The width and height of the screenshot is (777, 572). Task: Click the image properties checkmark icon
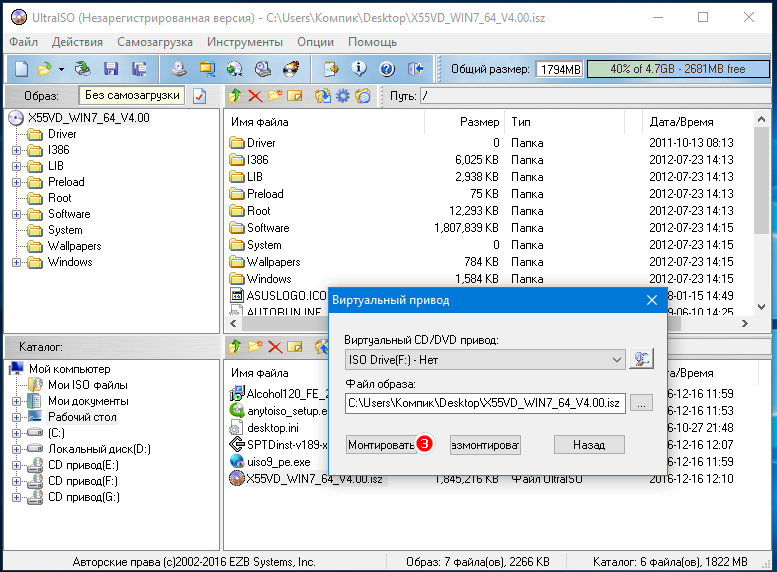(x=200, y=96)
